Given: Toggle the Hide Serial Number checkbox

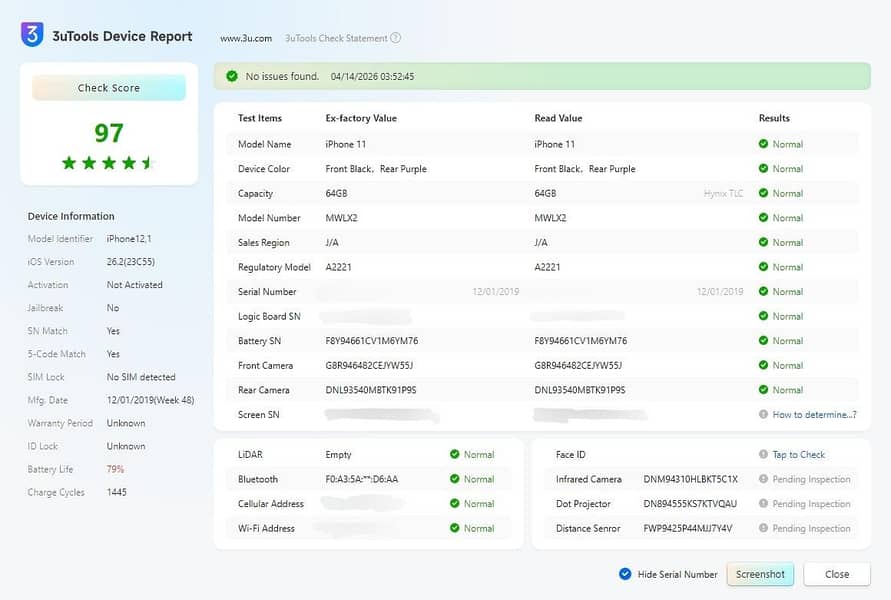Looking at the screenshot, I should (625, 574).
